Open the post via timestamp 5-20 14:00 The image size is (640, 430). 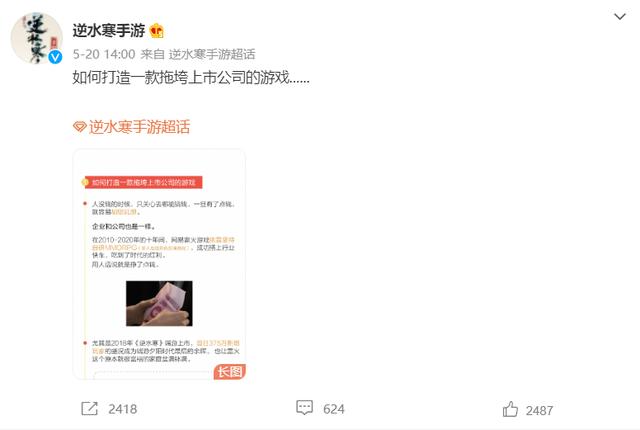104,54
